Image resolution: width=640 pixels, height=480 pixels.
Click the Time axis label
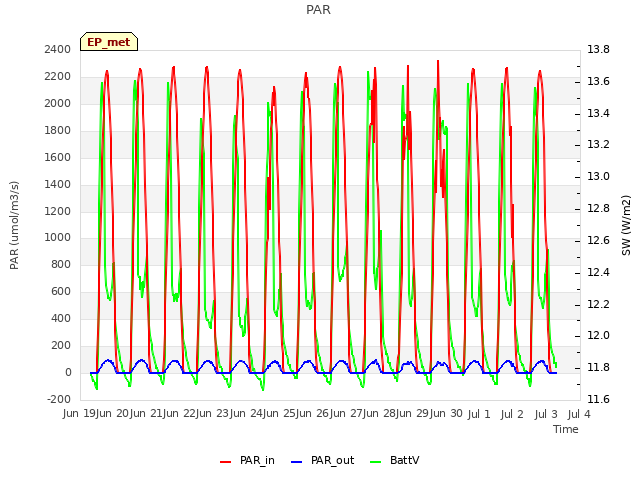tap(566, 429)
